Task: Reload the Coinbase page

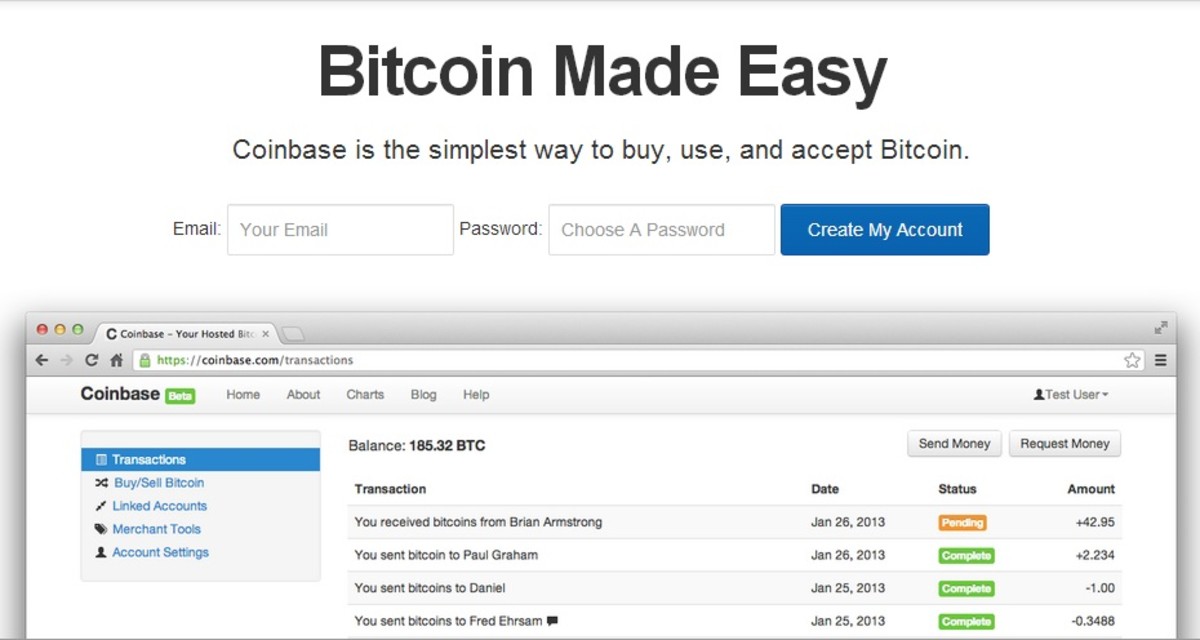Action: coord(91,360)
